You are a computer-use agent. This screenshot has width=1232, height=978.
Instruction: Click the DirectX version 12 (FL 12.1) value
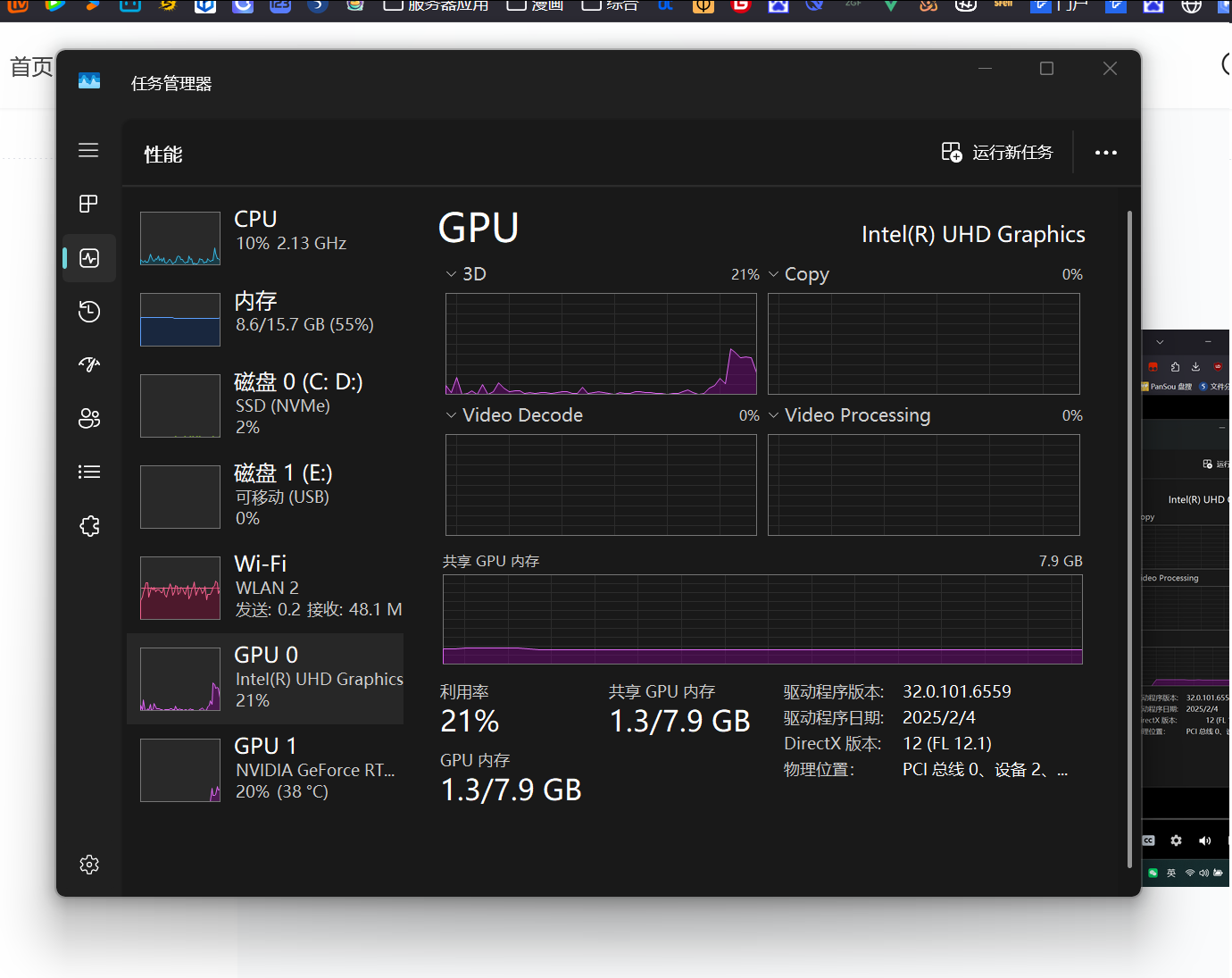pyautogui.click(x=947, y=743)
